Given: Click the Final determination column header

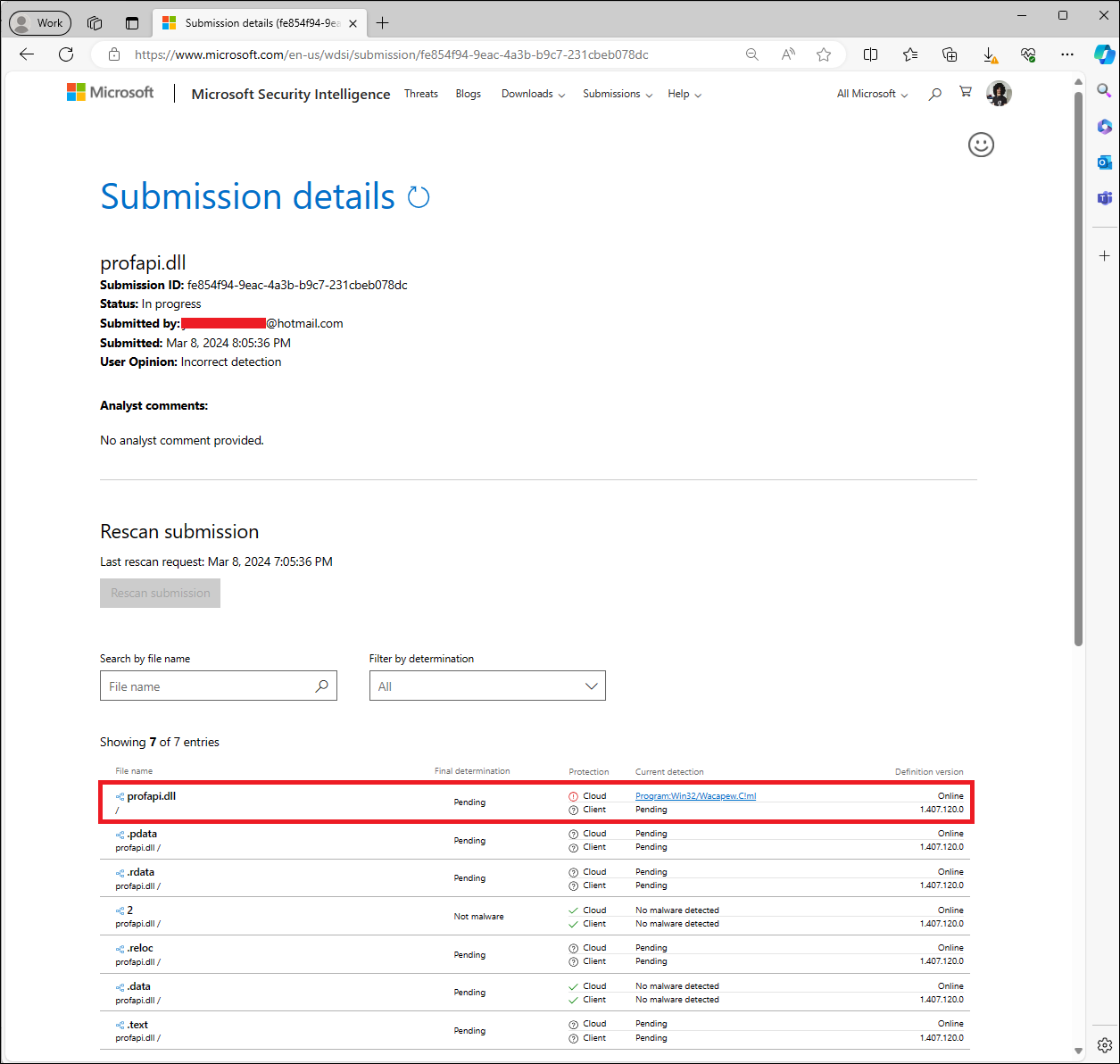Looking at the screenshot, I should click(472, 771).
